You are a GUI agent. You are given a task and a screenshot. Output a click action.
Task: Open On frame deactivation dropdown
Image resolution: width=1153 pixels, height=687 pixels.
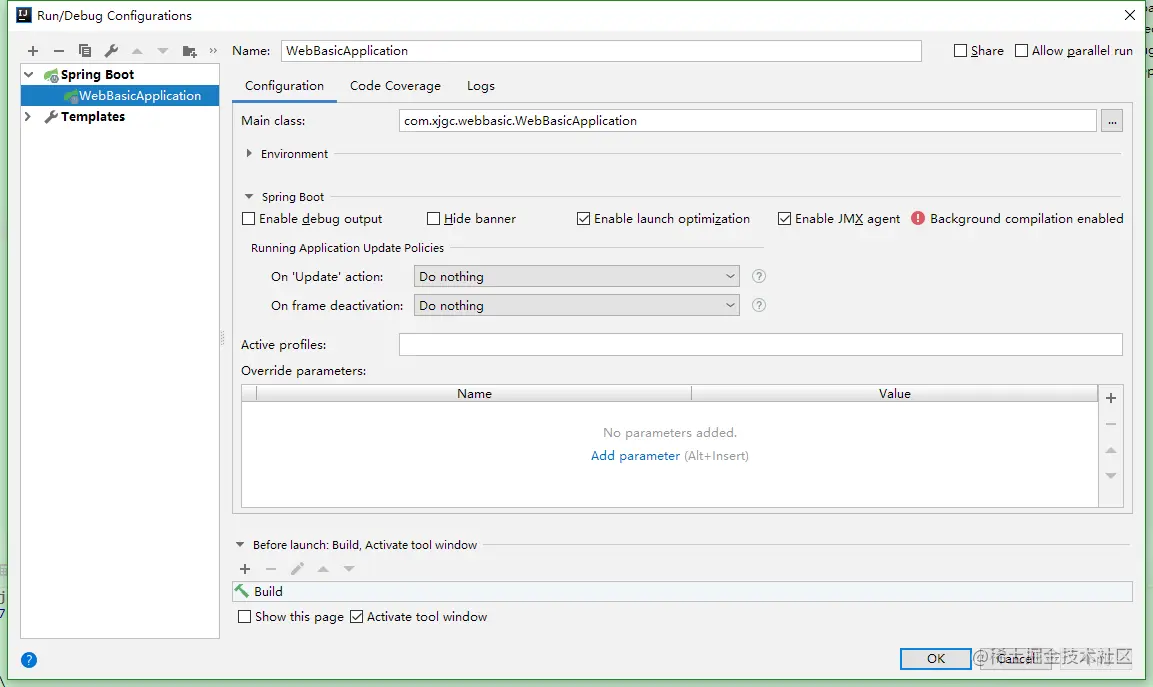pos(576,305)
